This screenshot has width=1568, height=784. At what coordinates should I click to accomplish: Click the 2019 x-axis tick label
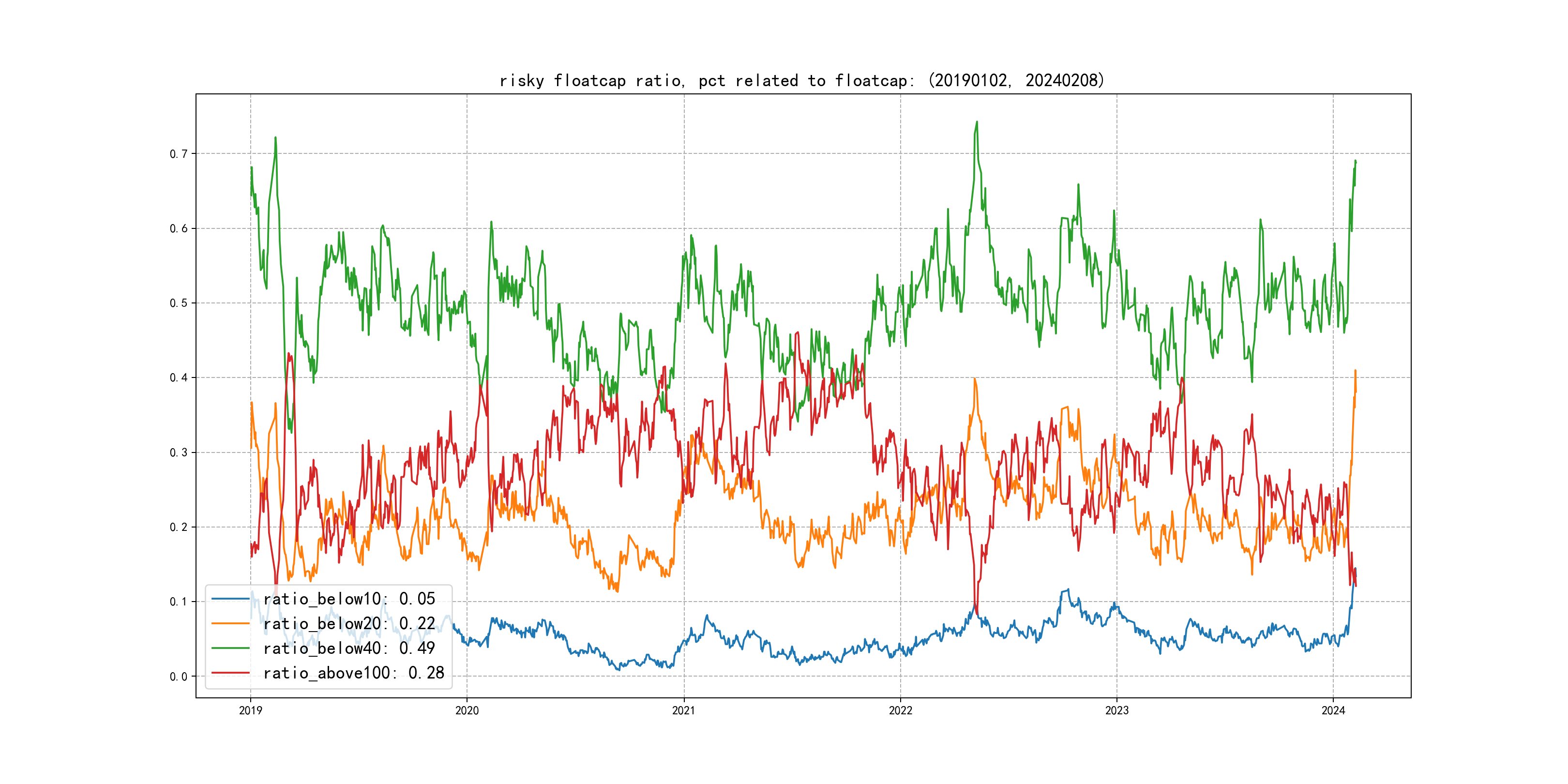[x=250, y=710]
